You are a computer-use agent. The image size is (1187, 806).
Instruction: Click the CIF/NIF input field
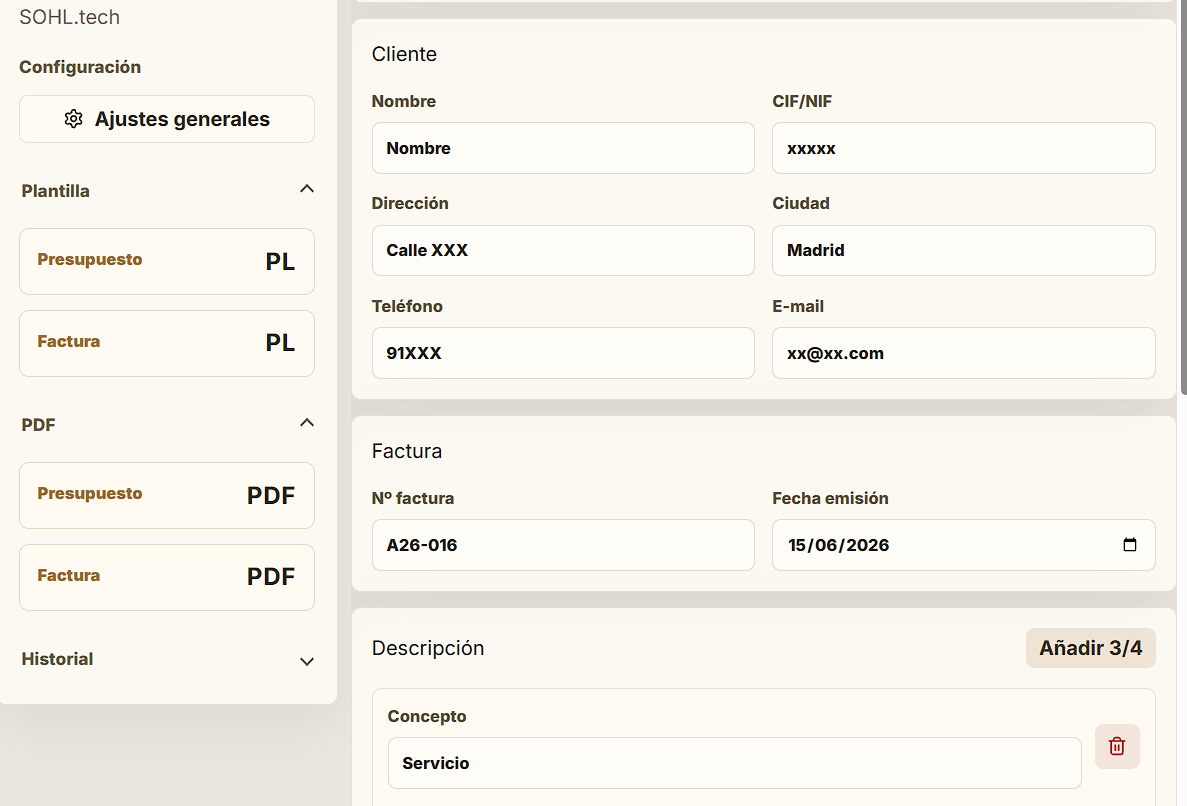coord(964,148)
